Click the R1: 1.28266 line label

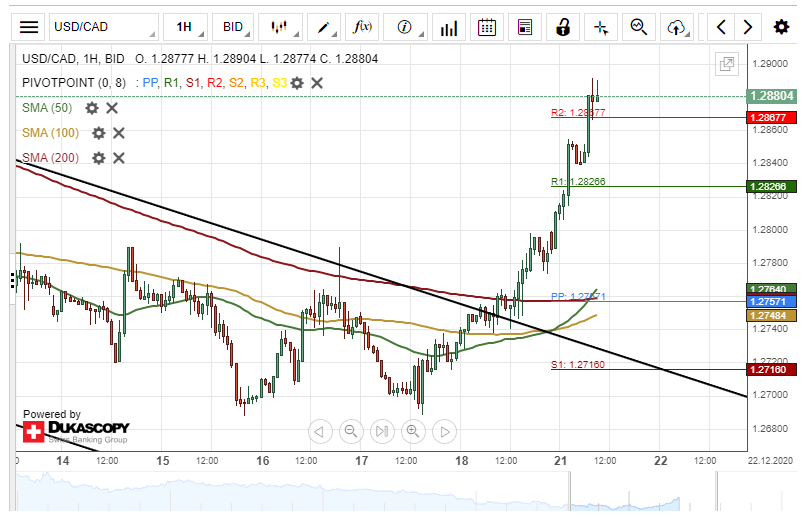point(578,181)
